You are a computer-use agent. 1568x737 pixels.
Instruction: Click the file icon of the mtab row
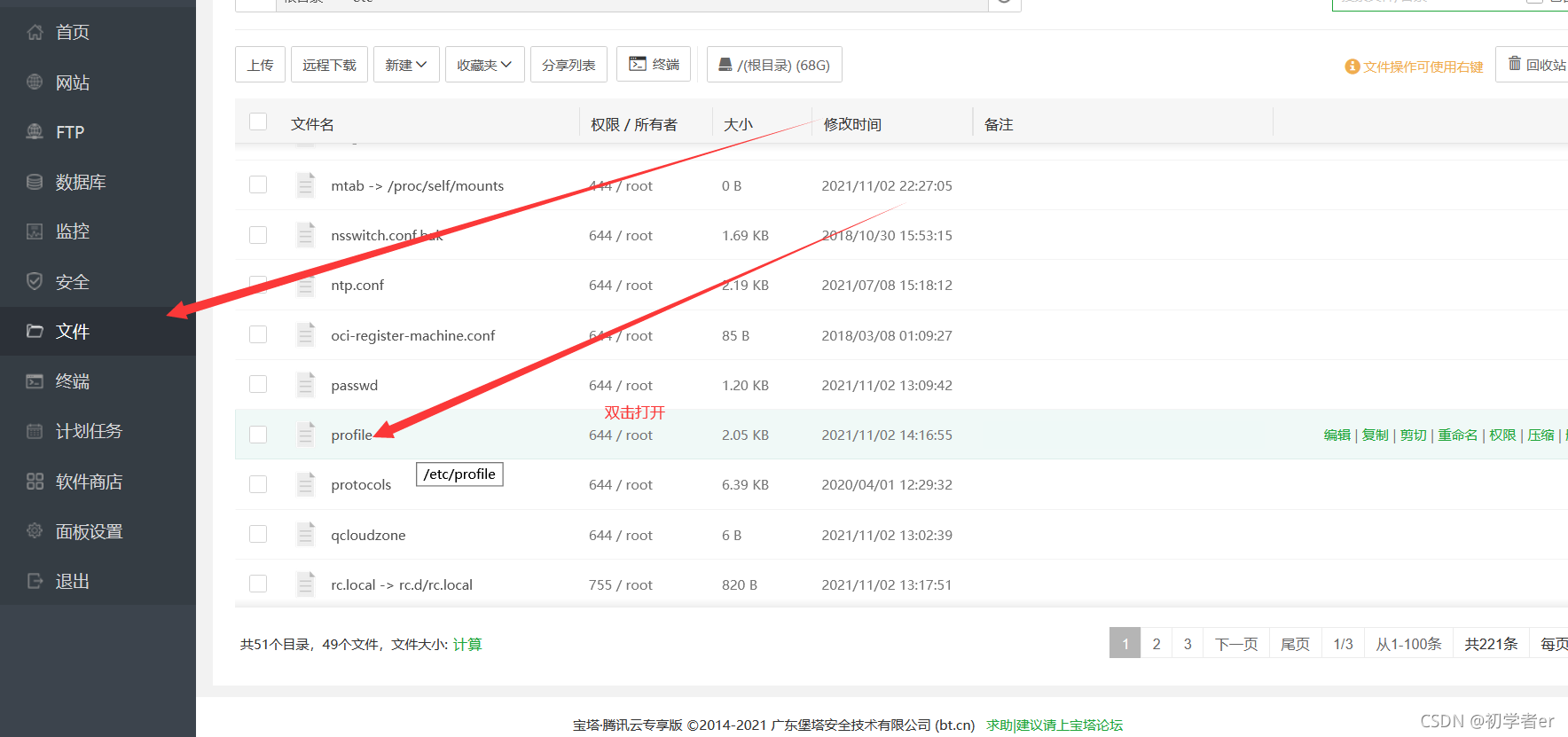[306, 185]
